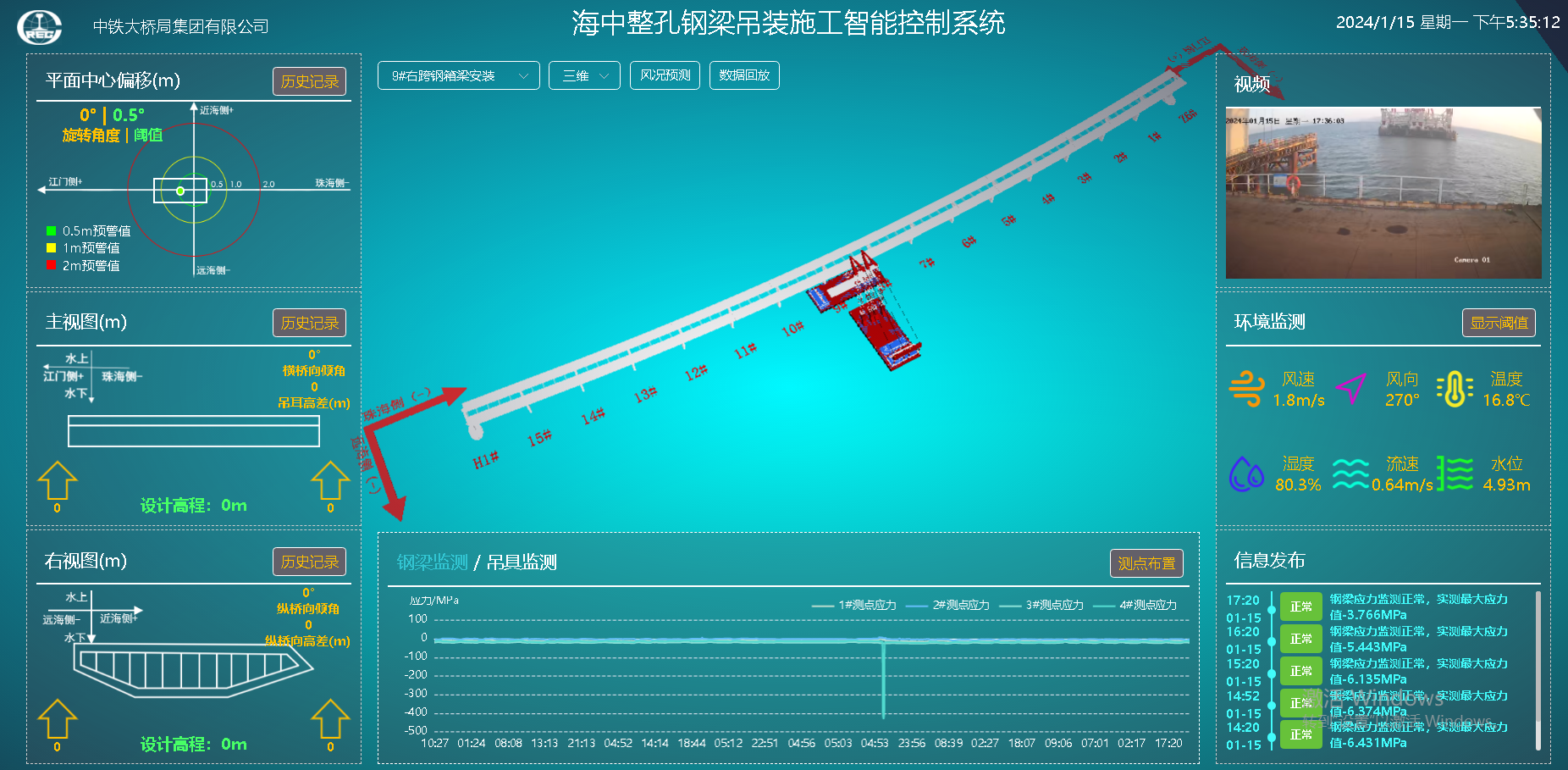
Task: Click the wind speed icon
Action: tap(1246, 389)
